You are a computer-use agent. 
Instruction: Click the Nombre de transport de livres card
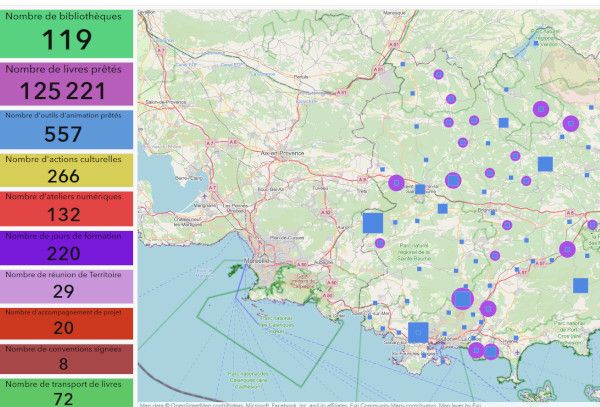[x=67, y=392]
